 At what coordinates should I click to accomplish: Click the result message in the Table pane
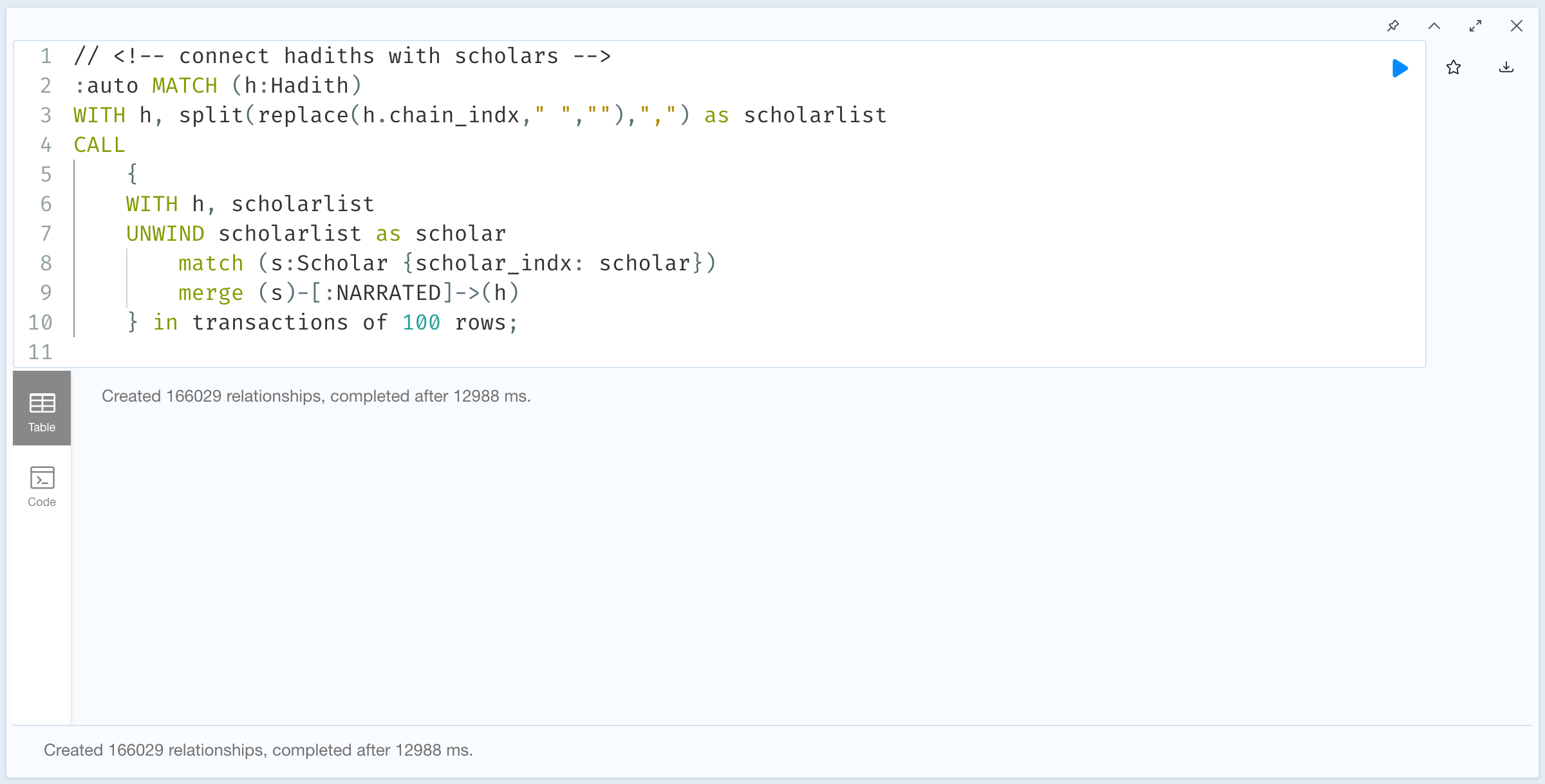pyautogui.click(x=316, y=397)
